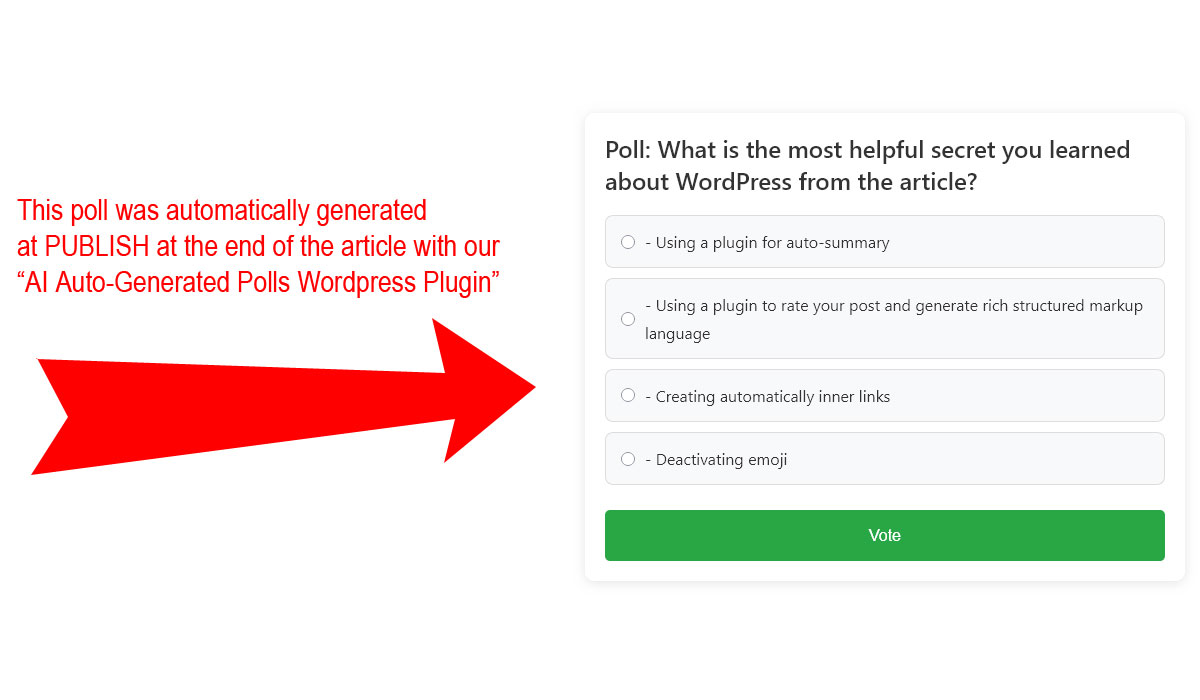Pick the Deactivating emoji radio button

tap(627, 458)
